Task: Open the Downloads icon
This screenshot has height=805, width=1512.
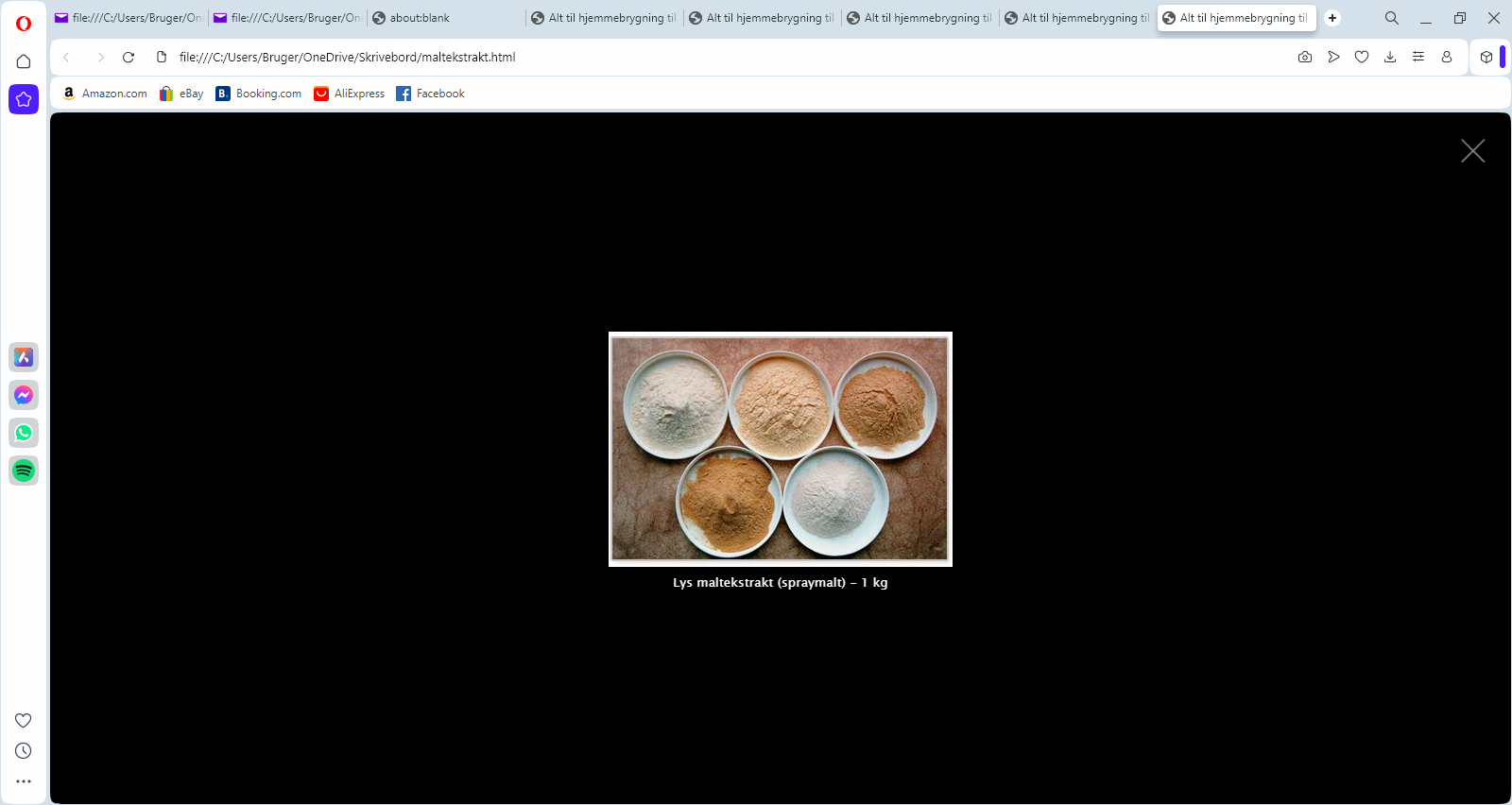Action: coord(1390,57)
